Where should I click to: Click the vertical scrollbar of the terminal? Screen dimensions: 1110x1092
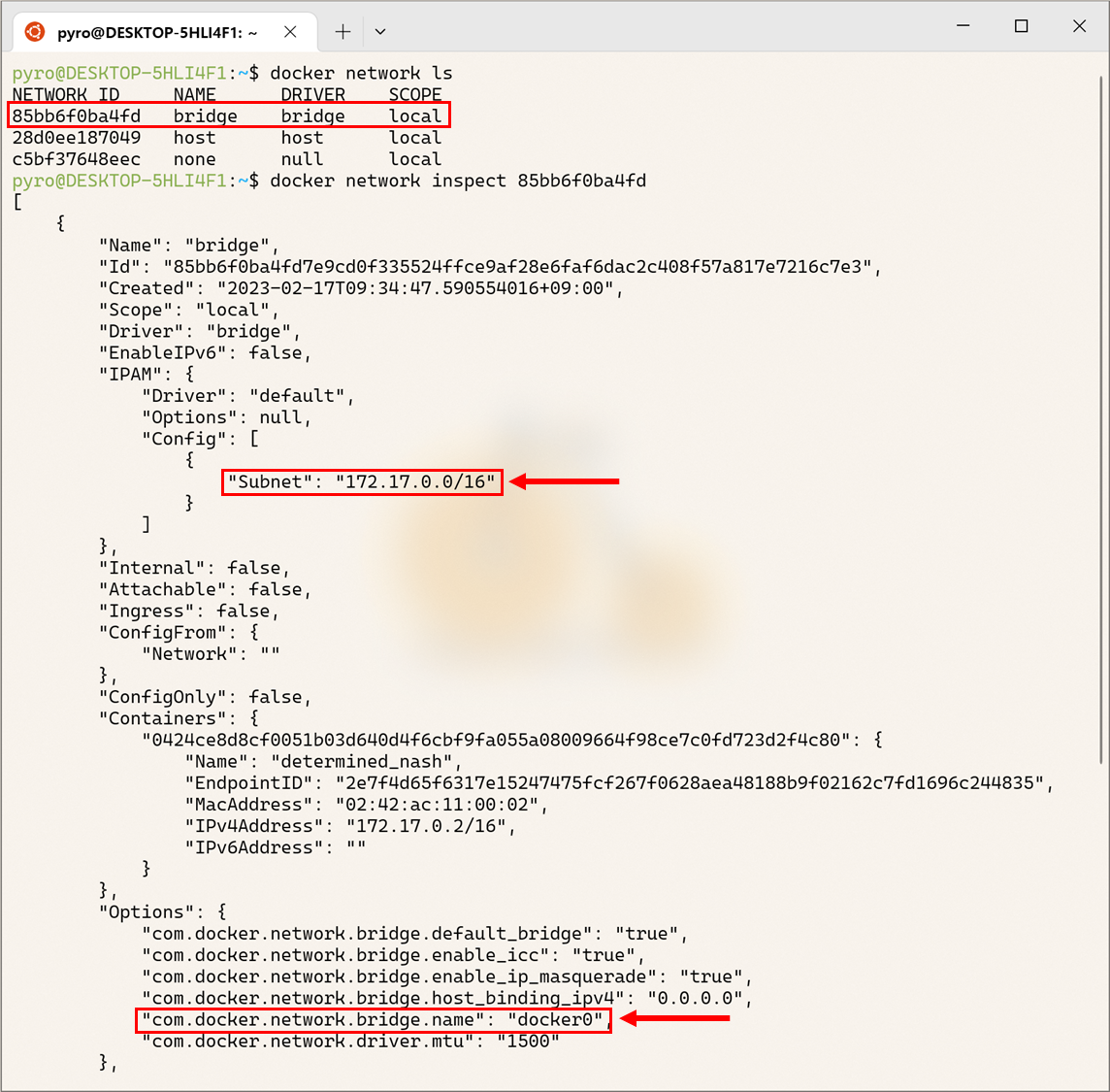1103,419
